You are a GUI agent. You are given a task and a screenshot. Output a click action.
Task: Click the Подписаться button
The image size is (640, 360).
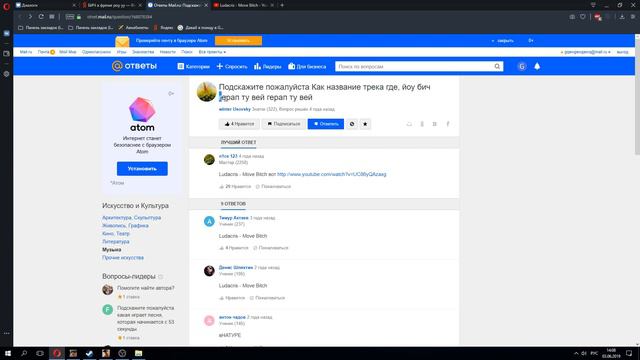[x=284, y=124]
